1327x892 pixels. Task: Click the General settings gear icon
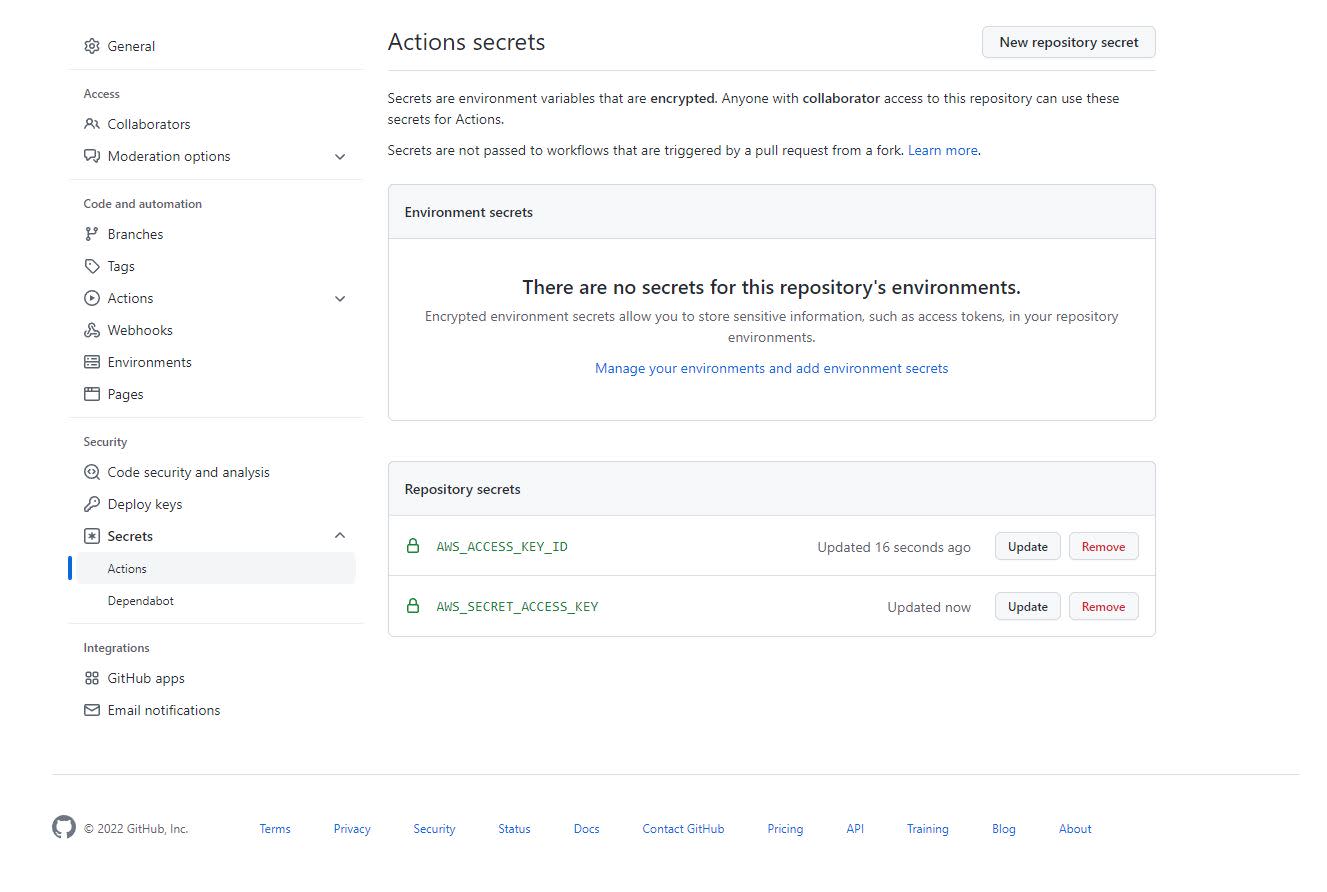click(x=91, y=45)
